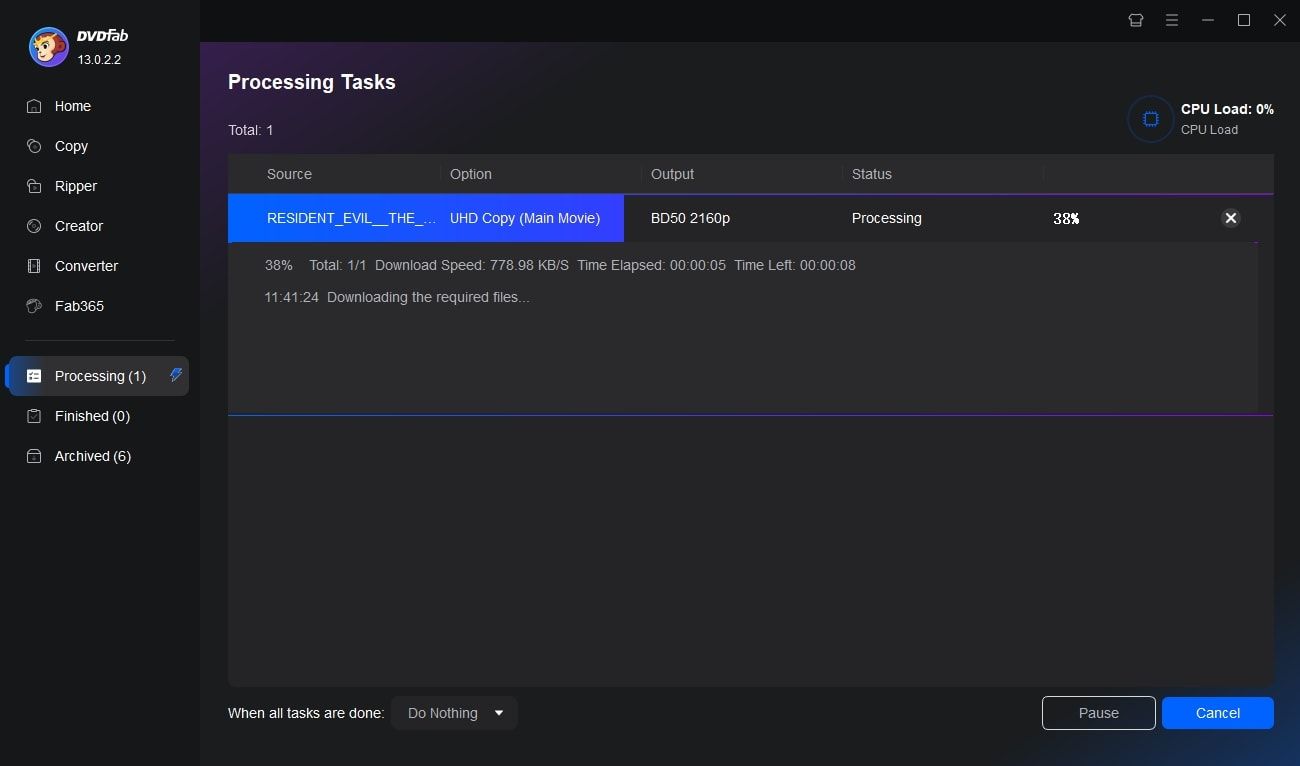1300x766 pixels.
Task: Click the Processing Tasks heading
Action: click(x=312, y=82)
